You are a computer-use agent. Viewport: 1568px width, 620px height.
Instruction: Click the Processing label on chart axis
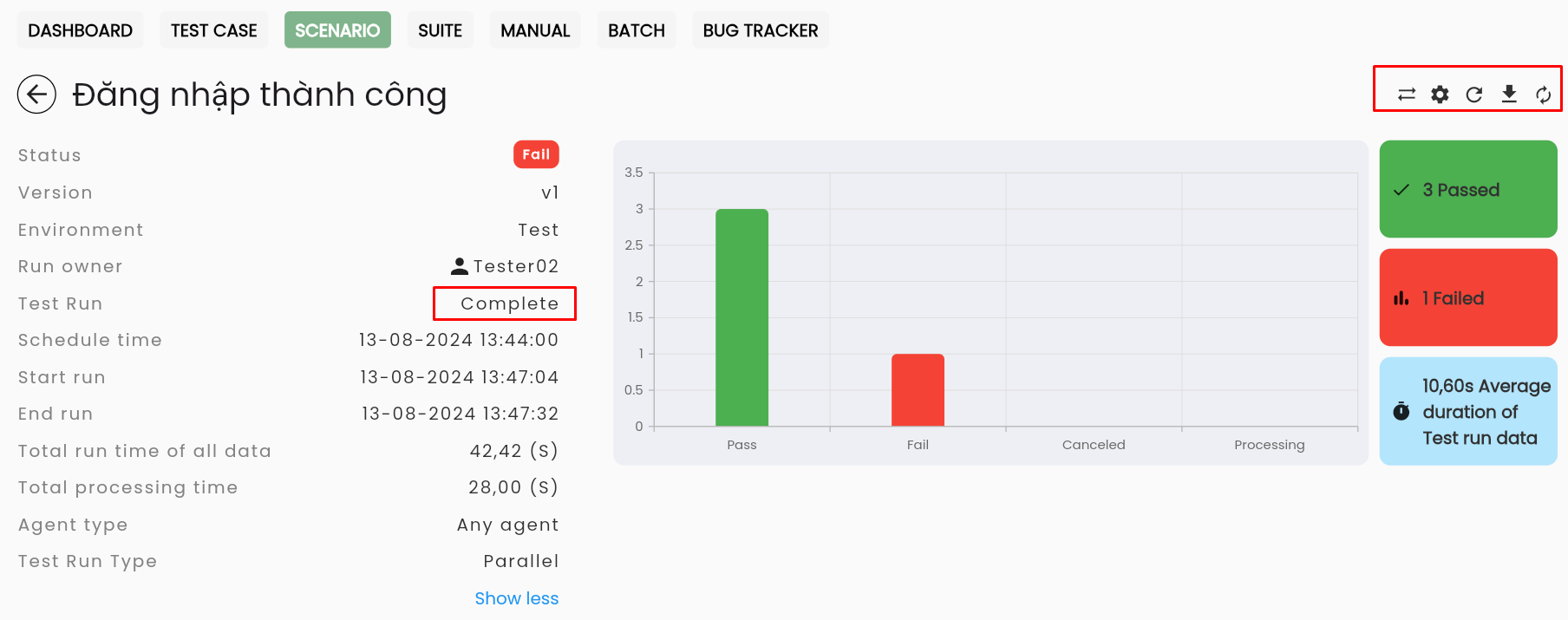[x=1270, y=445]
